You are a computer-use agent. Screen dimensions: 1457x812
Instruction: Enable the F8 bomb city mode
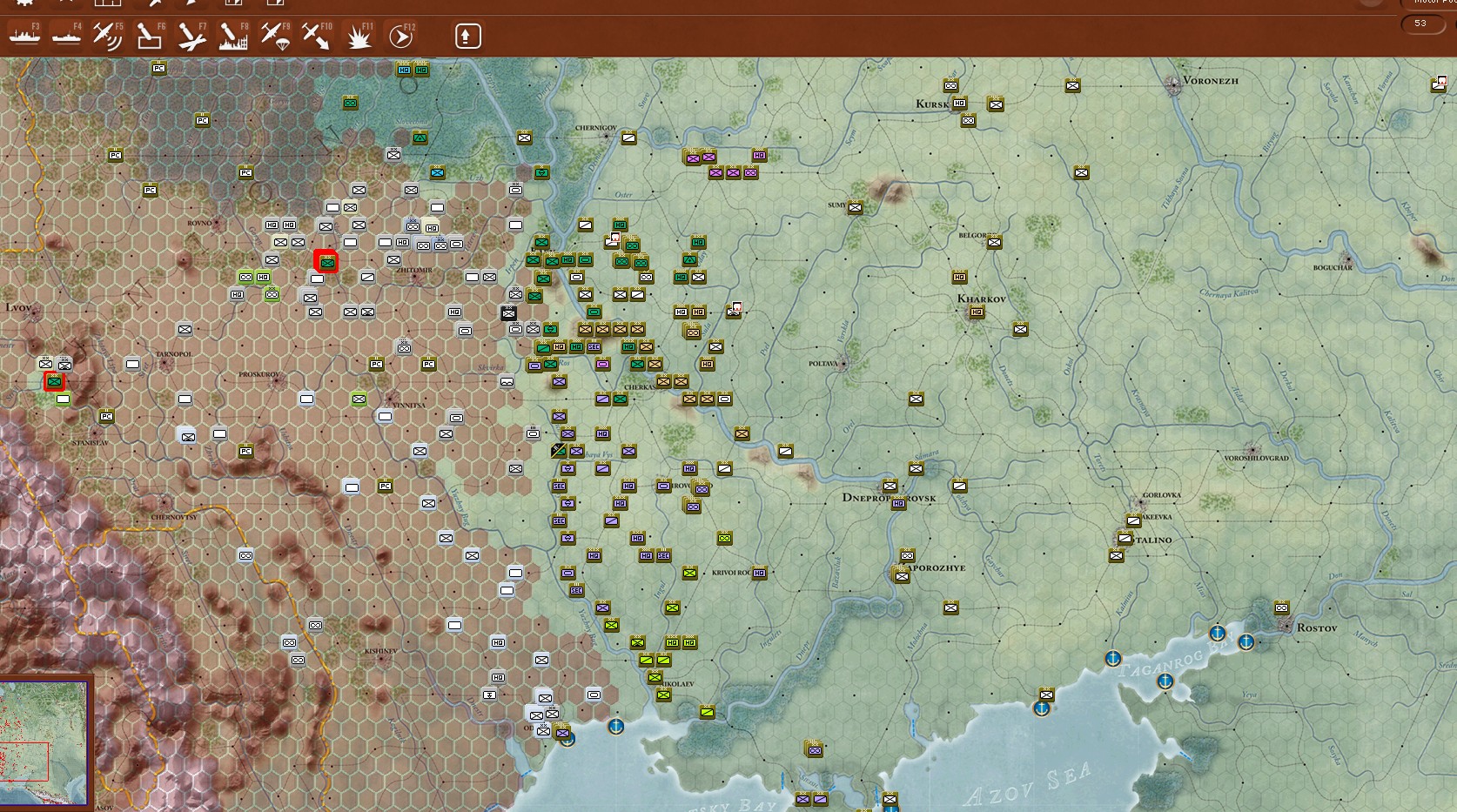click(233, 36)
